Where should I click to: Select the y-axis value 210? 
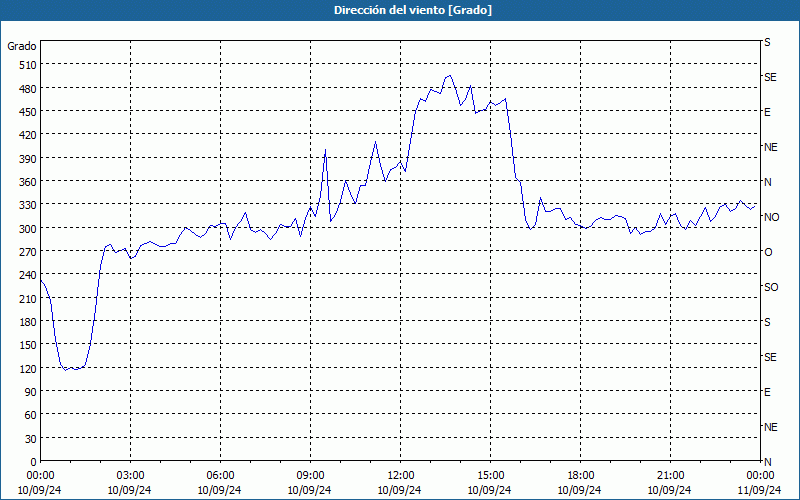(29, 298)
